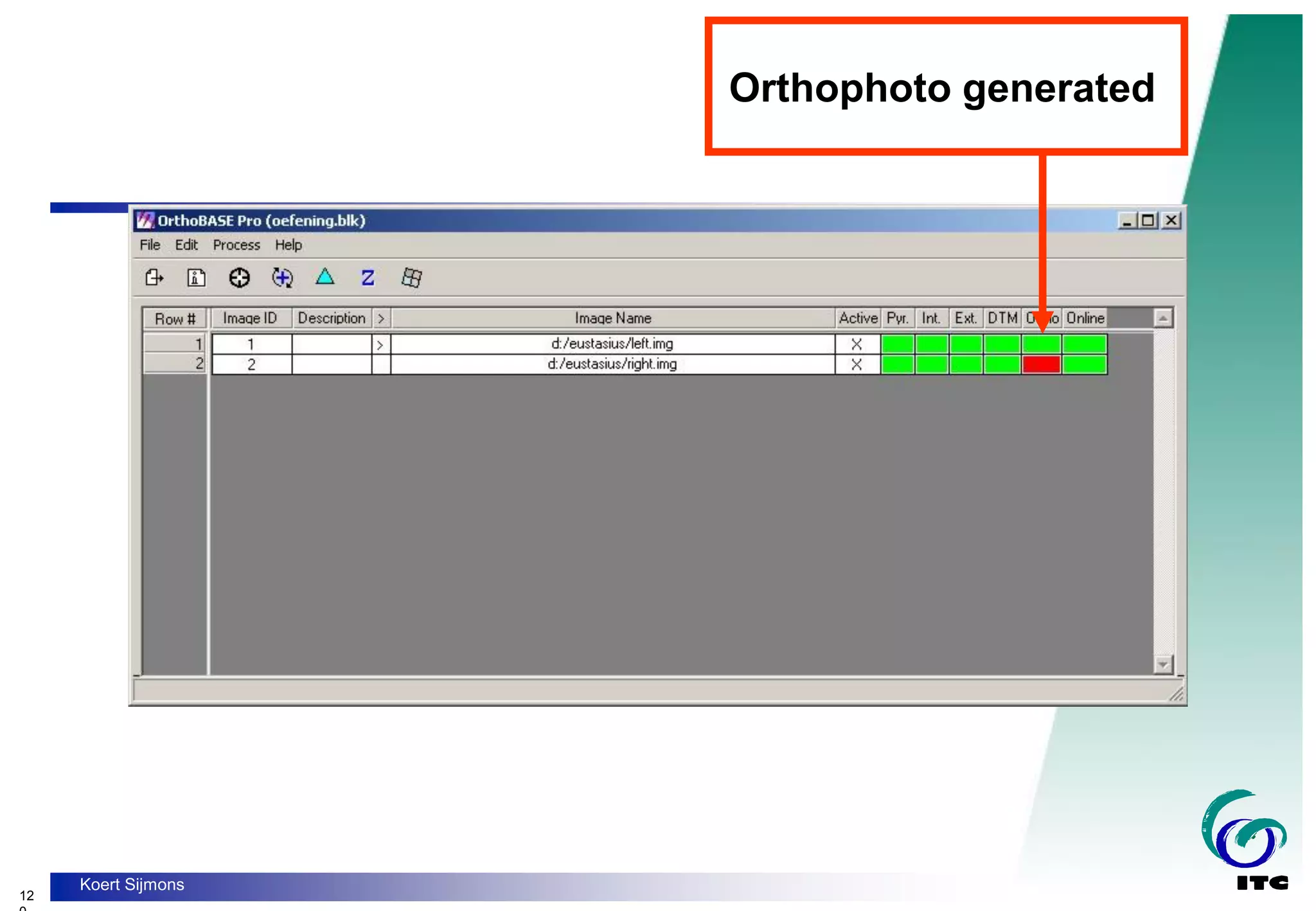Click the red Ortho status cell for right.img
This screenshot has width=1316, height=911.
pyautogui.click(x=1041, y=364)
